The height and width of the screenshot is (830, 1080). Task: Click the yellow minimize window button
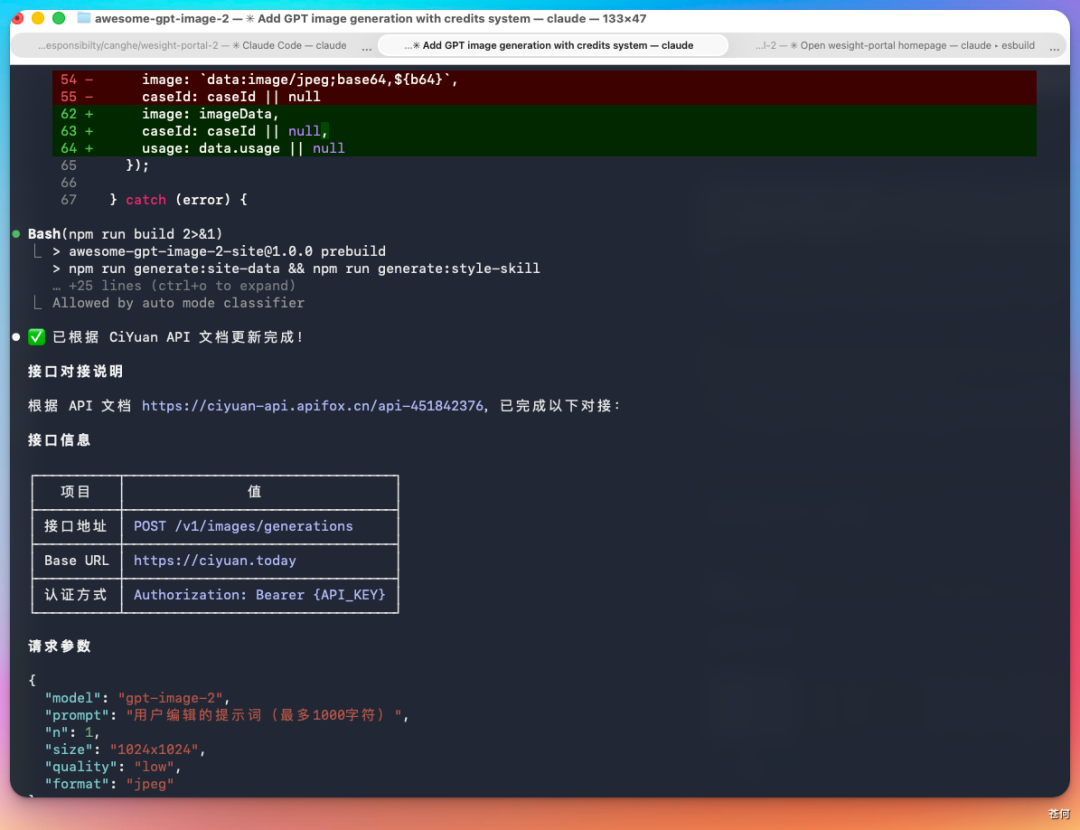pyautogui.click(x=39, y=18)
